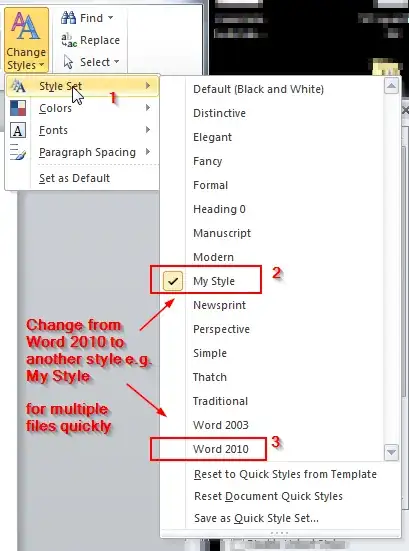Screen dimensions: 409x551
Task: Click the style list scroll-up arrow
Action: [x=391, y=86]
